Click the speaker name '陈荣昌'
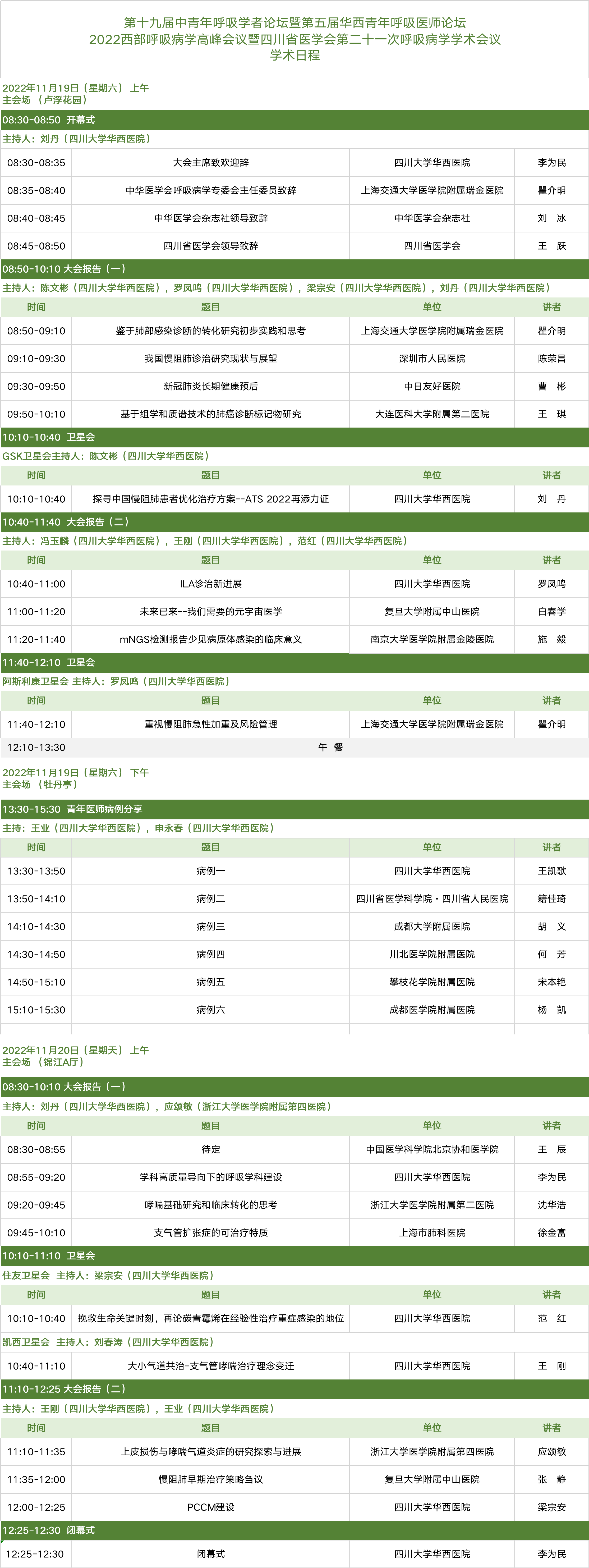Image resolution: width=589 pixels, height=1568 pixels. pos(552,359)
